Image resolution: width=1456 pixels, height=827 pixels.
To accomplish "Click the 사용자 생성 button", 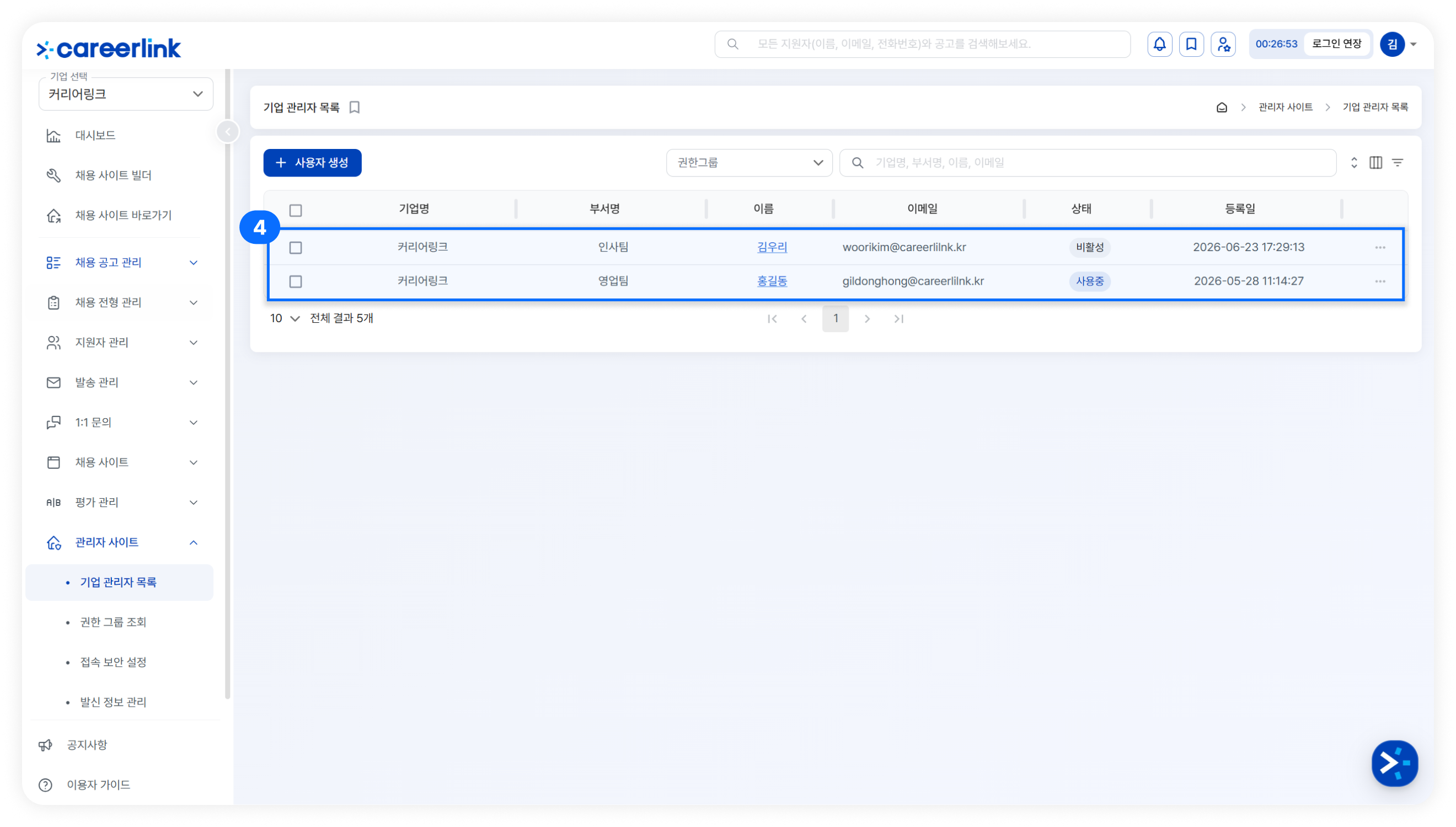I will [x=312, y=162].
